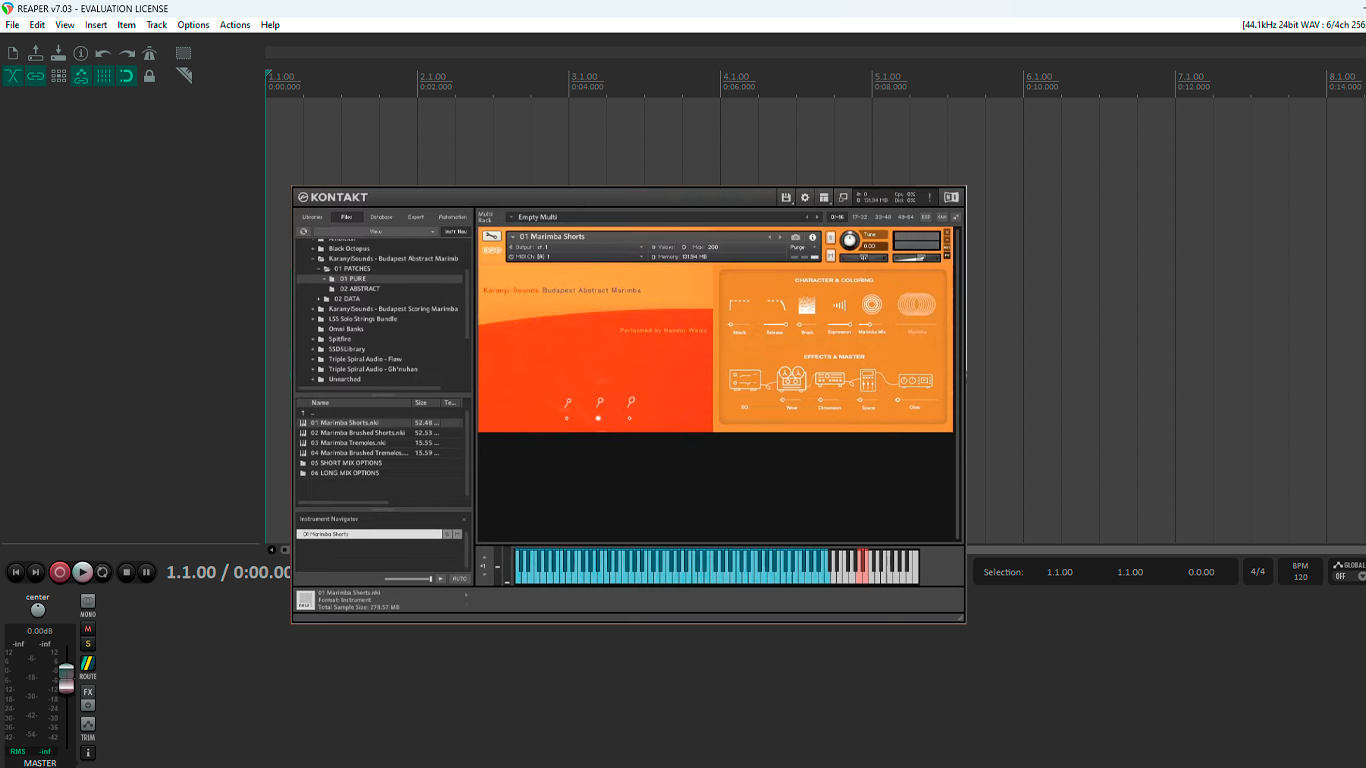This screenshot has height=768, width=1366.
Task: Collapse the 01 PATCHES folder
Action: point(319,269)
